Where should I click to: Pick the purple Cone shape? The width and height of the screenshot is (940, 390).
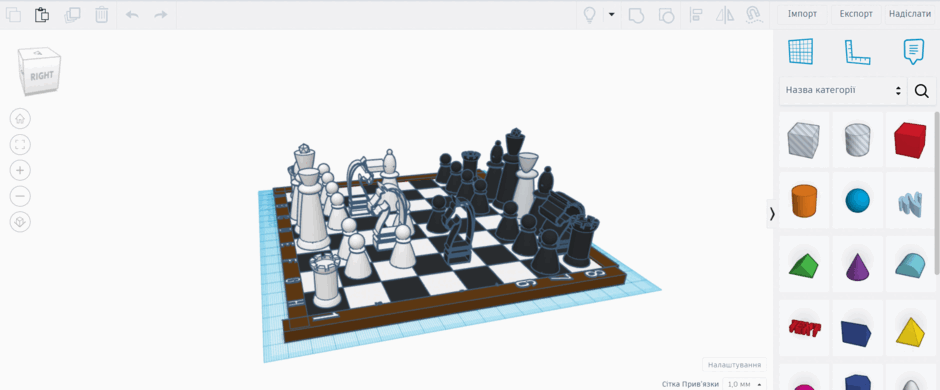tap(857, 266)
